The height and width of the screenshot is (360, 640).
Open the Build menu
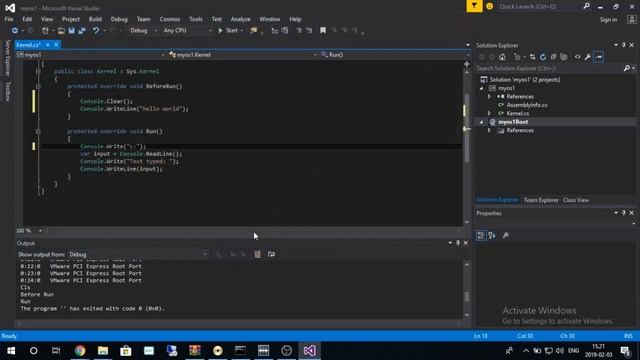(95, 19)
